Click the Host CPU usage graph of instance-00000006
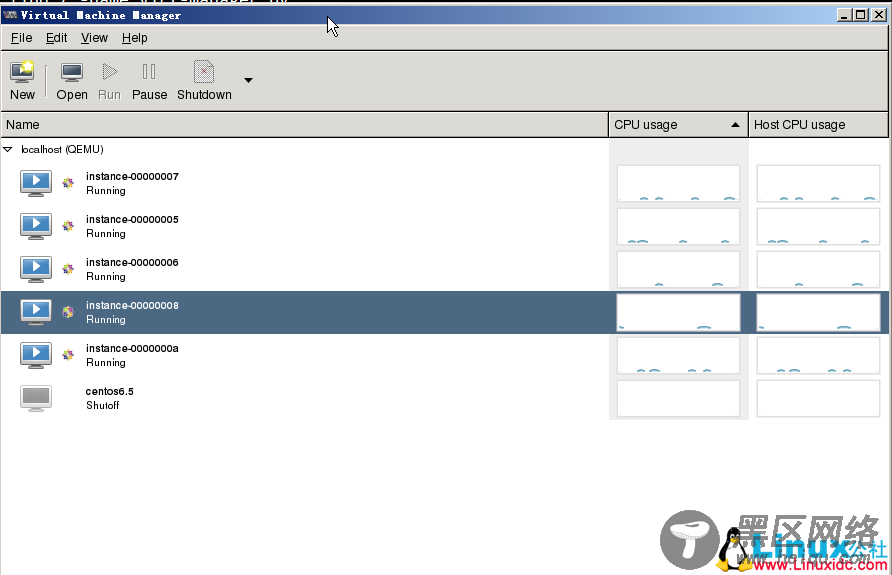This screenshot has width=892, height=575. 818,269
